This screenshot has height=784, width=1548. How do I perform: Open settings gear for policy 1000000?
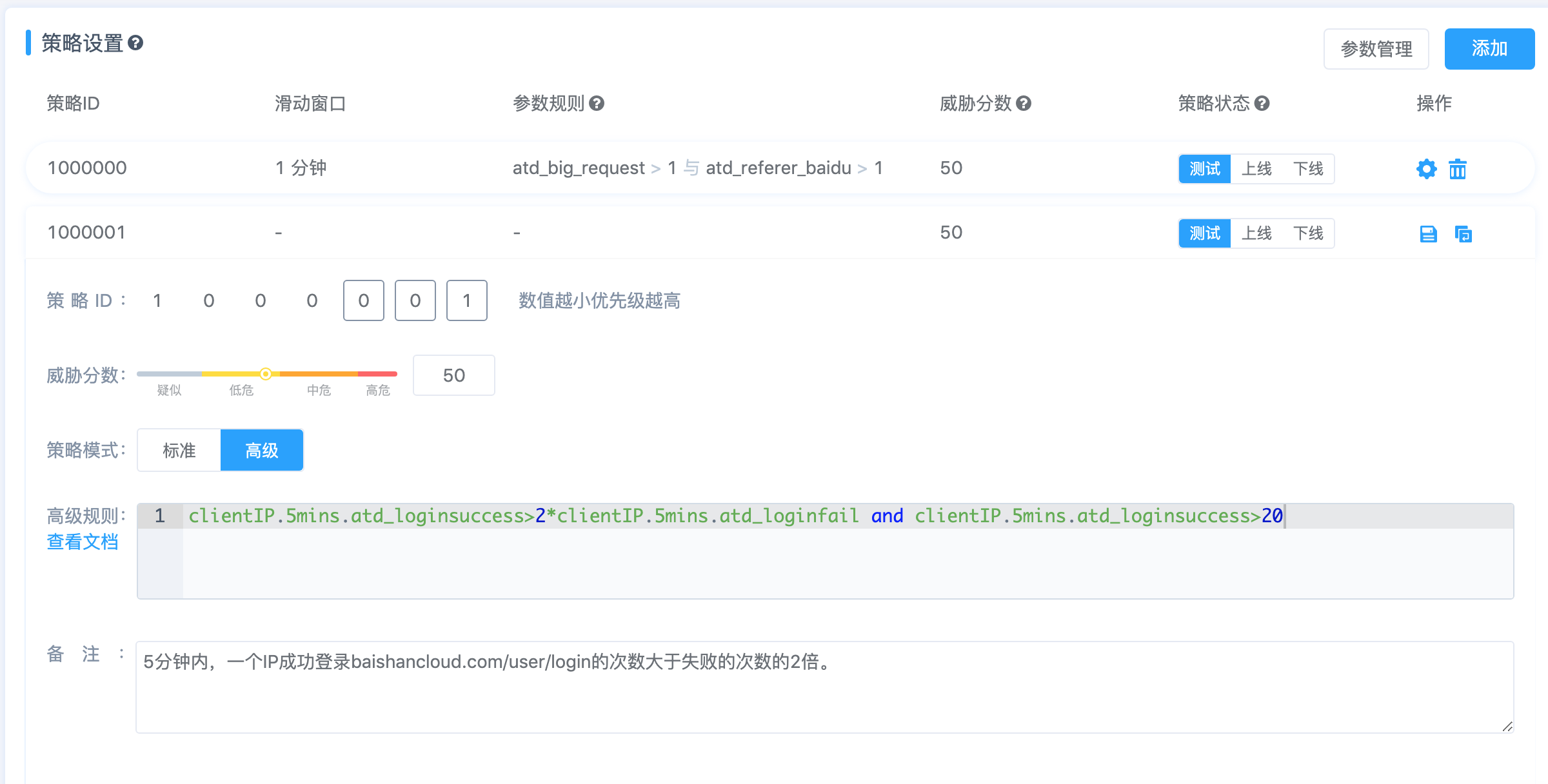click(1426, 169)
